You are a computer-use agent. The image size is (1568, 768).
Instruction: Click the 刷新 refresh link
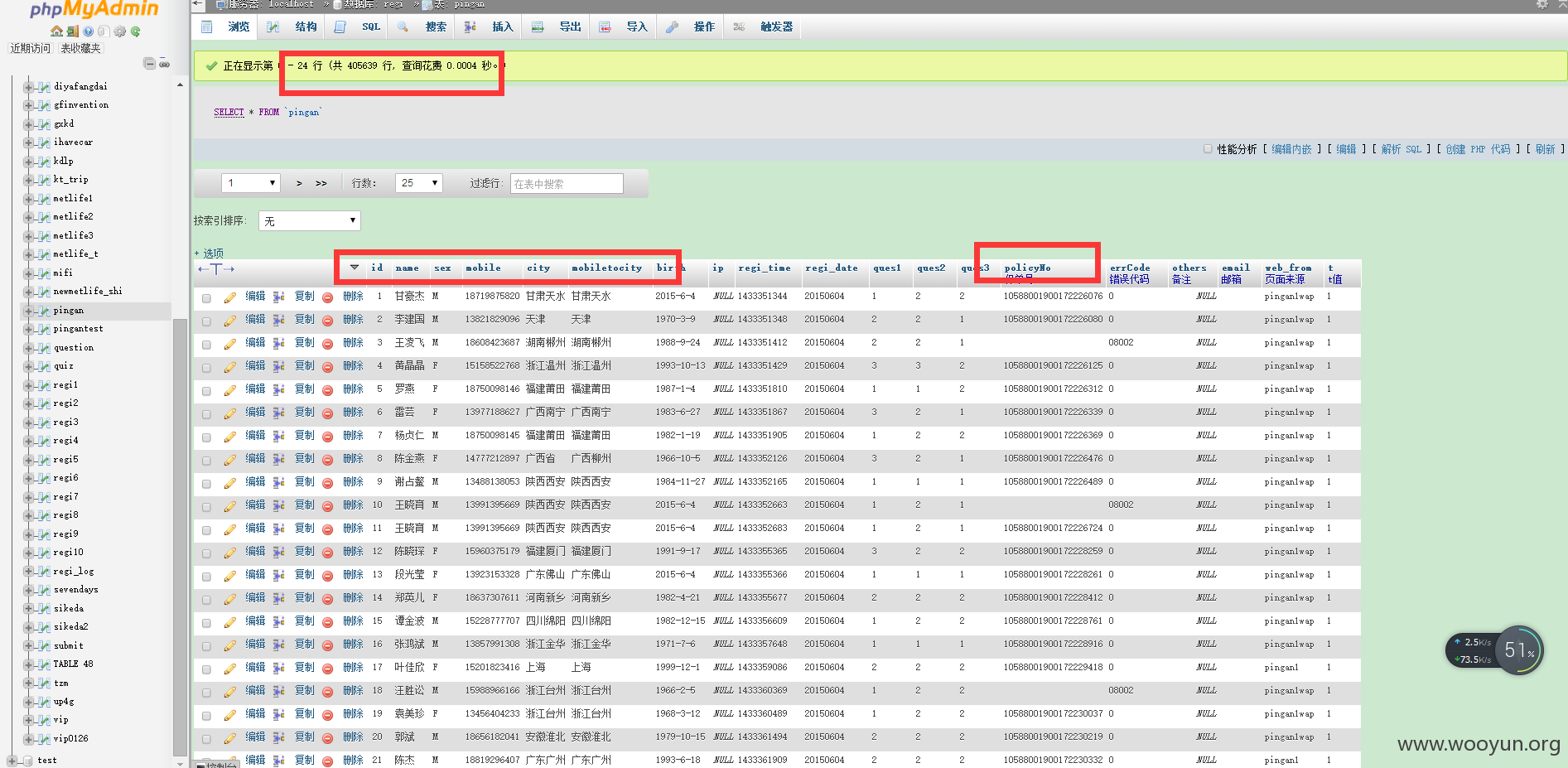pyautogui.click(x=1546, y=150)
